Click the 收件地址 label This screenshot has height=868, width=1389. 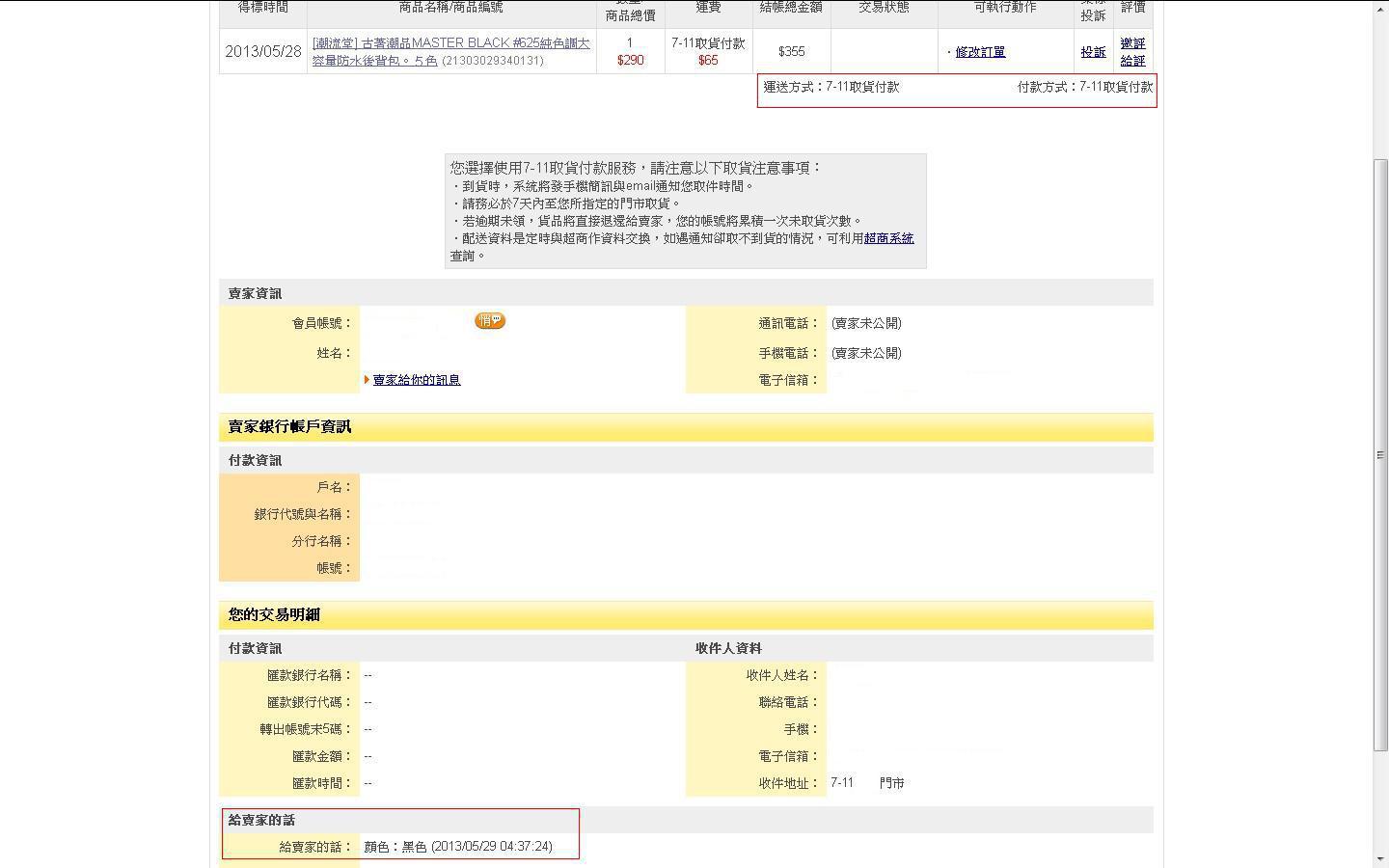(x=789, y=783)
